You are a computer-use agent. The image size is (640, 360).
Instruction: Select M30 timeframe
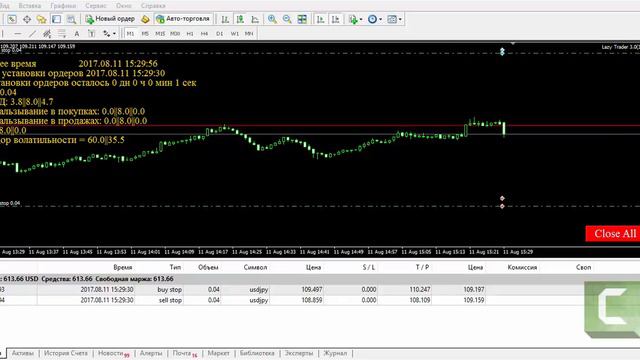(175, 33)
